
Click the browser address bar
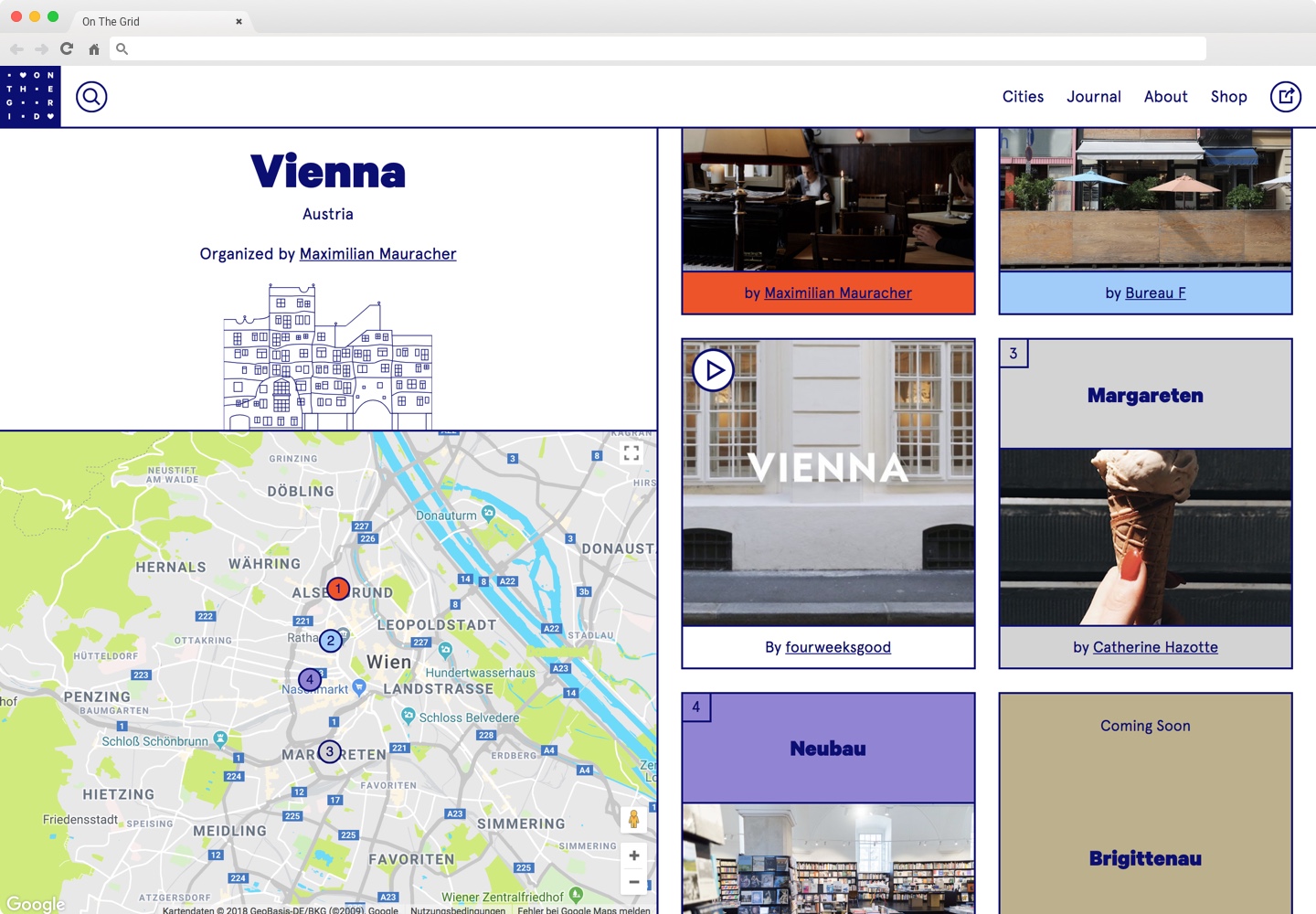(658, 48)
